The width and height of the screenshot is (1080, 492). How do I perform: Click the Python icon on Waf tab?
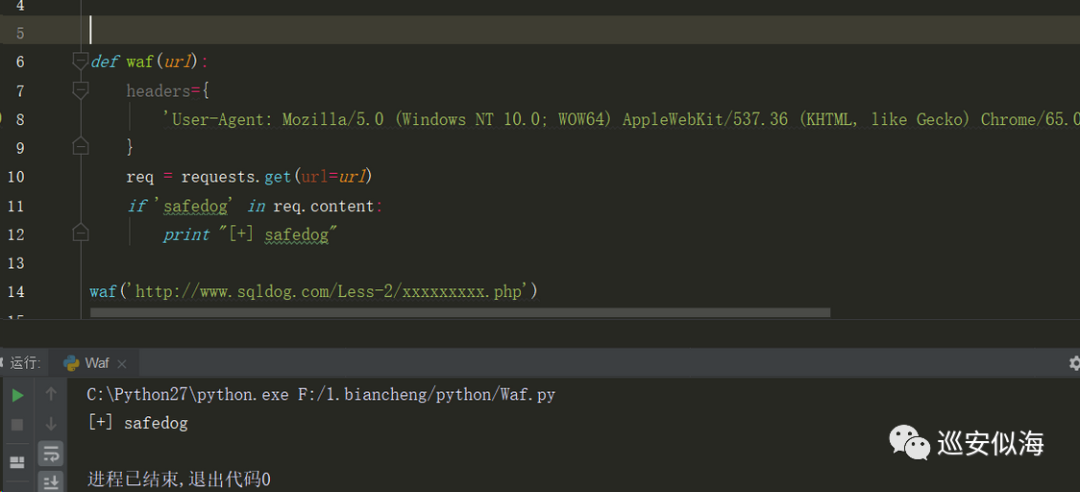pos(71,363)
